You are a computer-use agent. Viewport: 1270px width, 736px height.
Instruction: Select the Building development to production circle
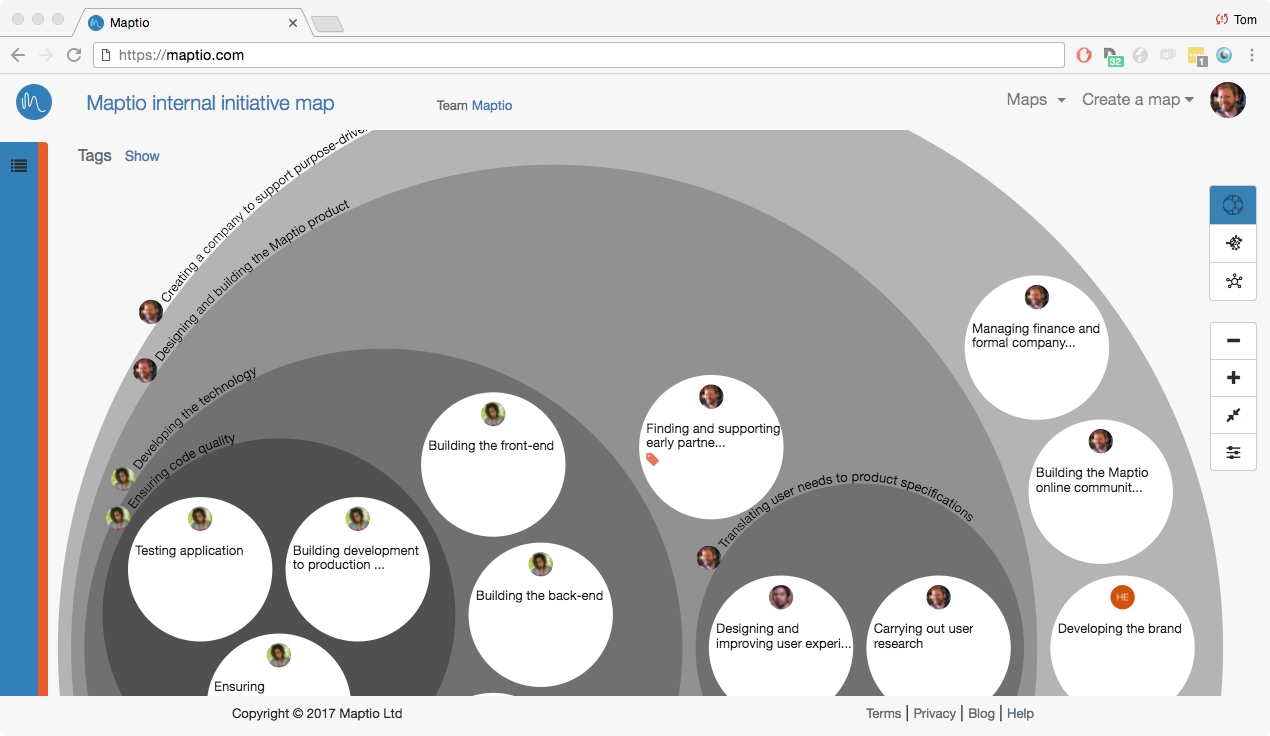tap(358, 570)
